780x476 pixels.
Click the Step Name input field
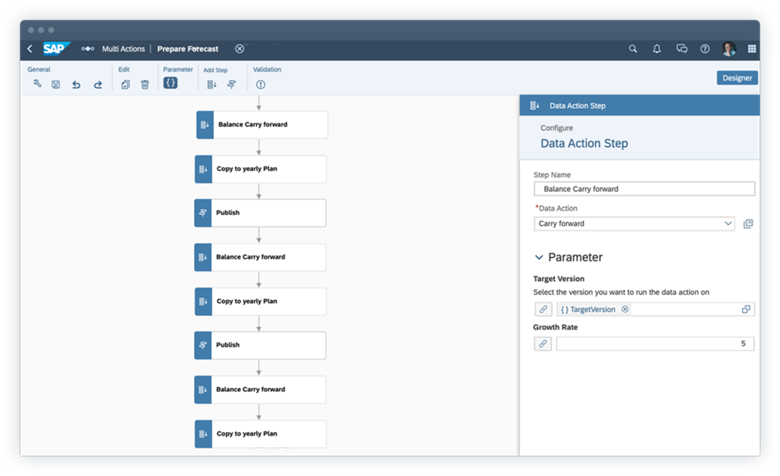644,189
